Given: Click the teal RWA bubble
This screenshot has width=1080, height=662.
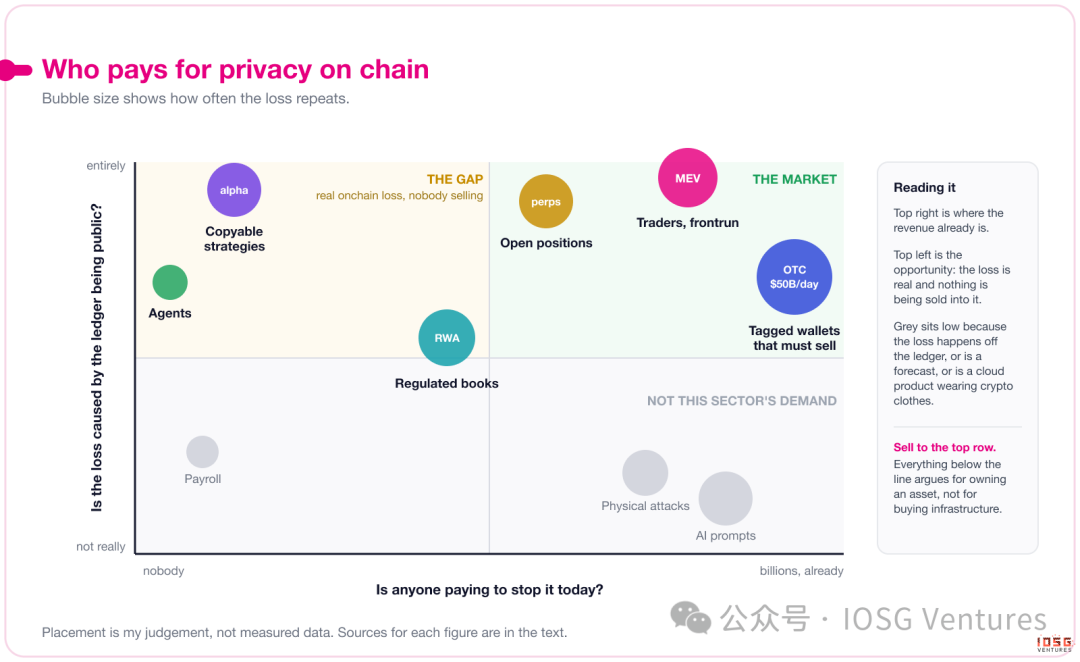Looking at the screenshot, I should [447, 338].
